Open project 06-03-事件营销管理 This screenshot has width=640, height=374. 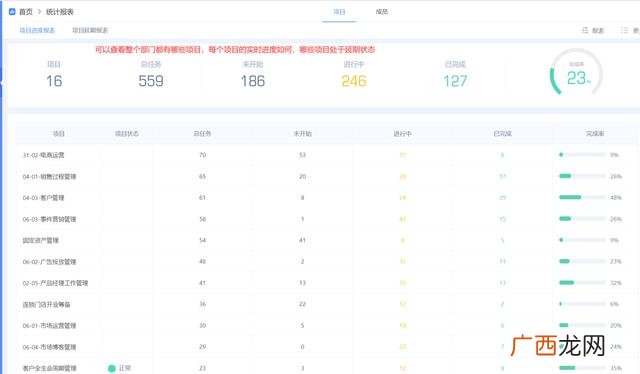coord(49,219)
